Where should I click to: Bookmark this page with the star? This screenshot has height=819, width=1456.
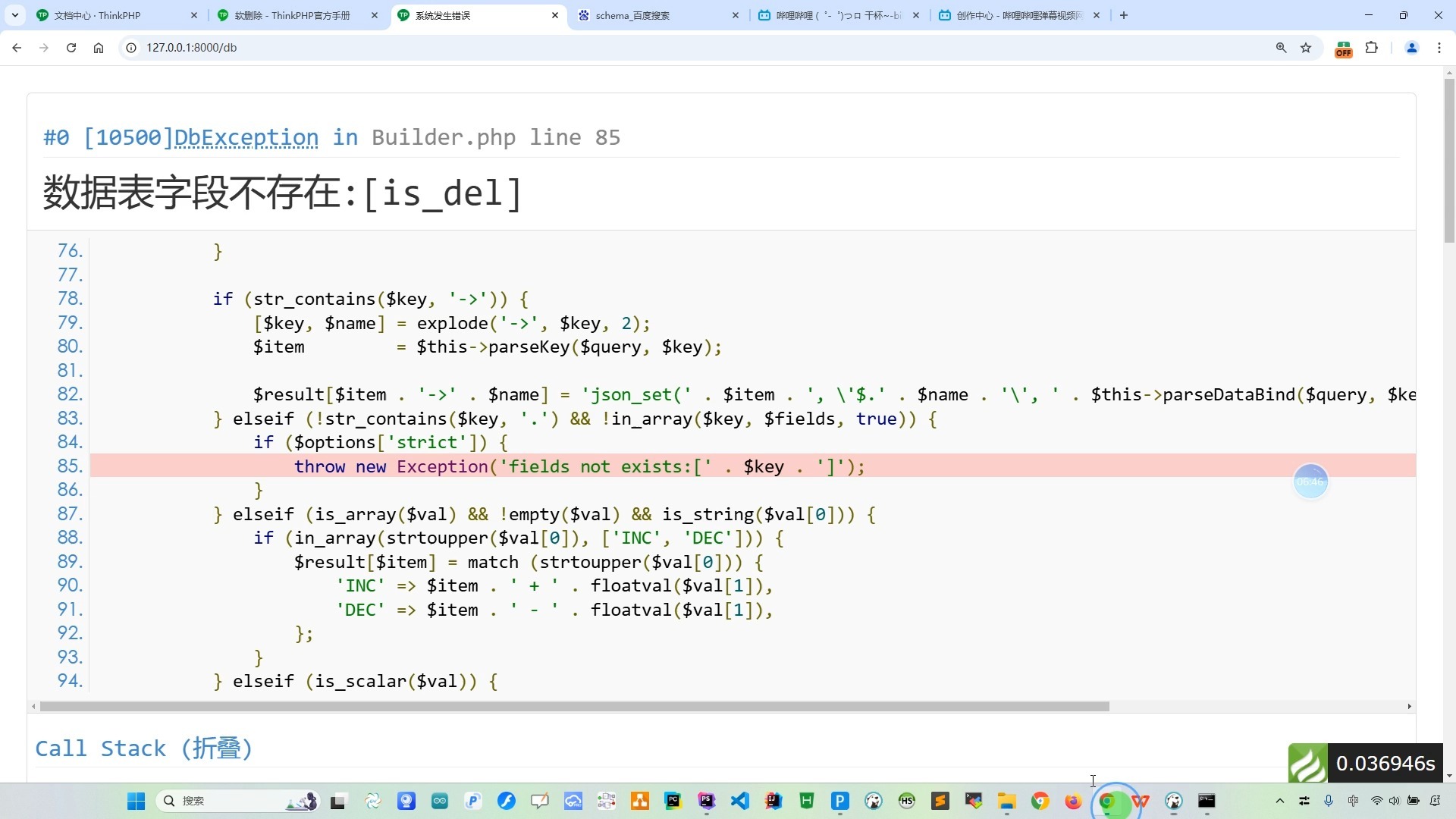[1306, 48]
